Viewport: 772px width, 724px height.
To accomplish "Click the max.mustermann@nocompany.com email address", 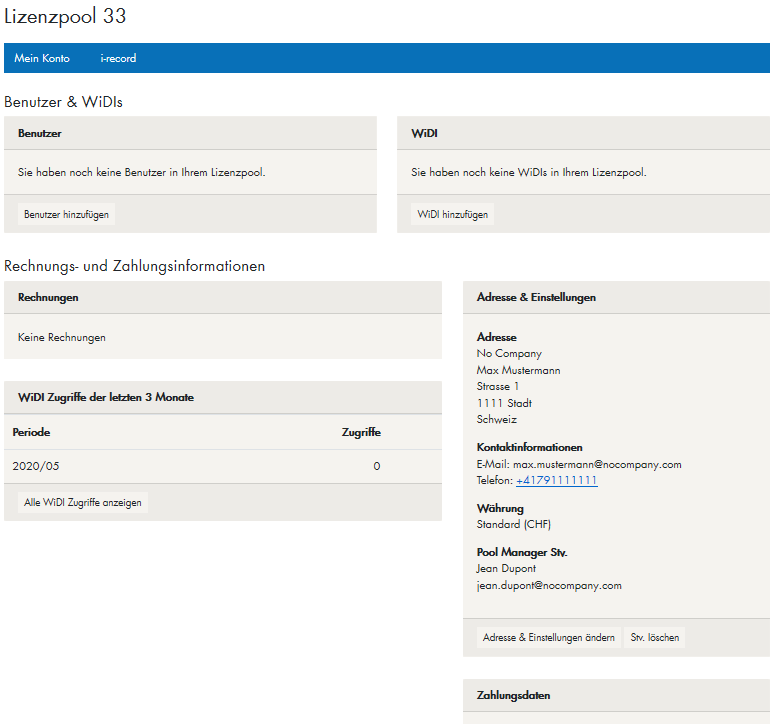I will pyautogui.click(x=596, y=464).
